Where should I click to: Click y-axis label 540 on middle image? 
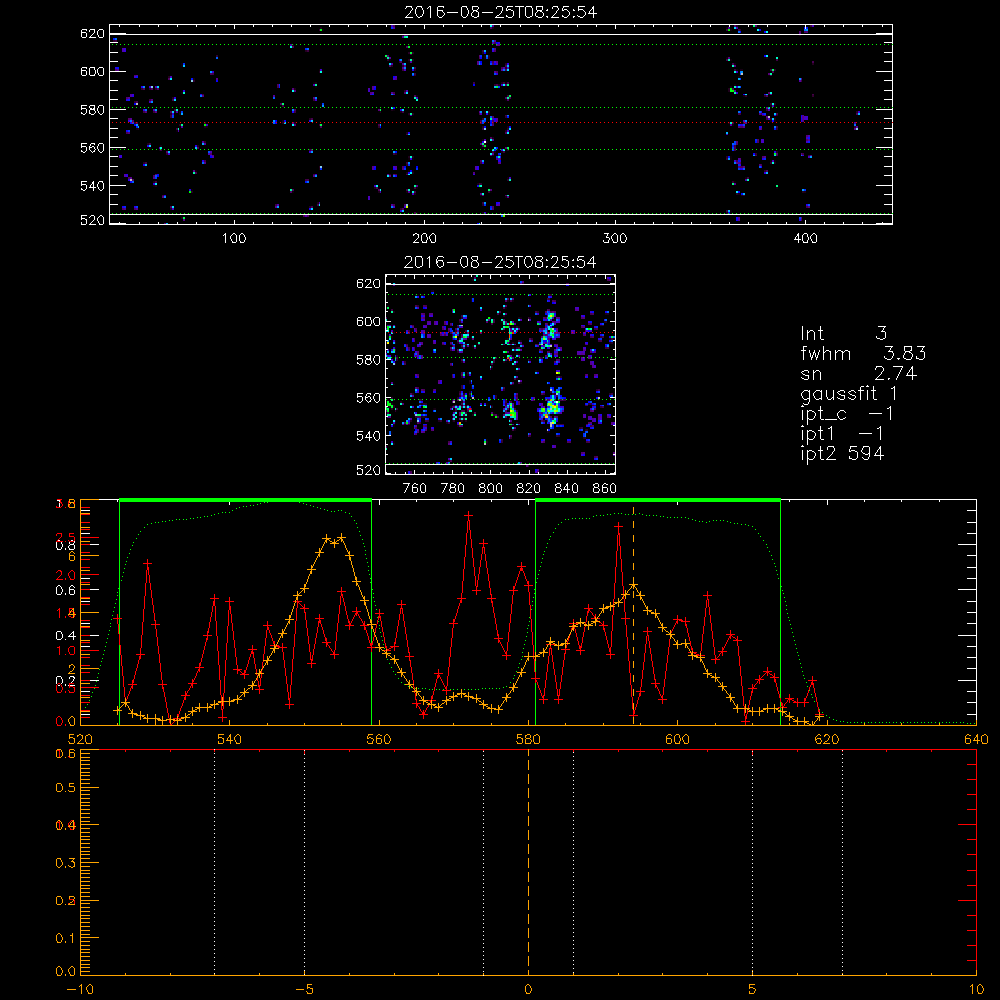click(368, 436)
